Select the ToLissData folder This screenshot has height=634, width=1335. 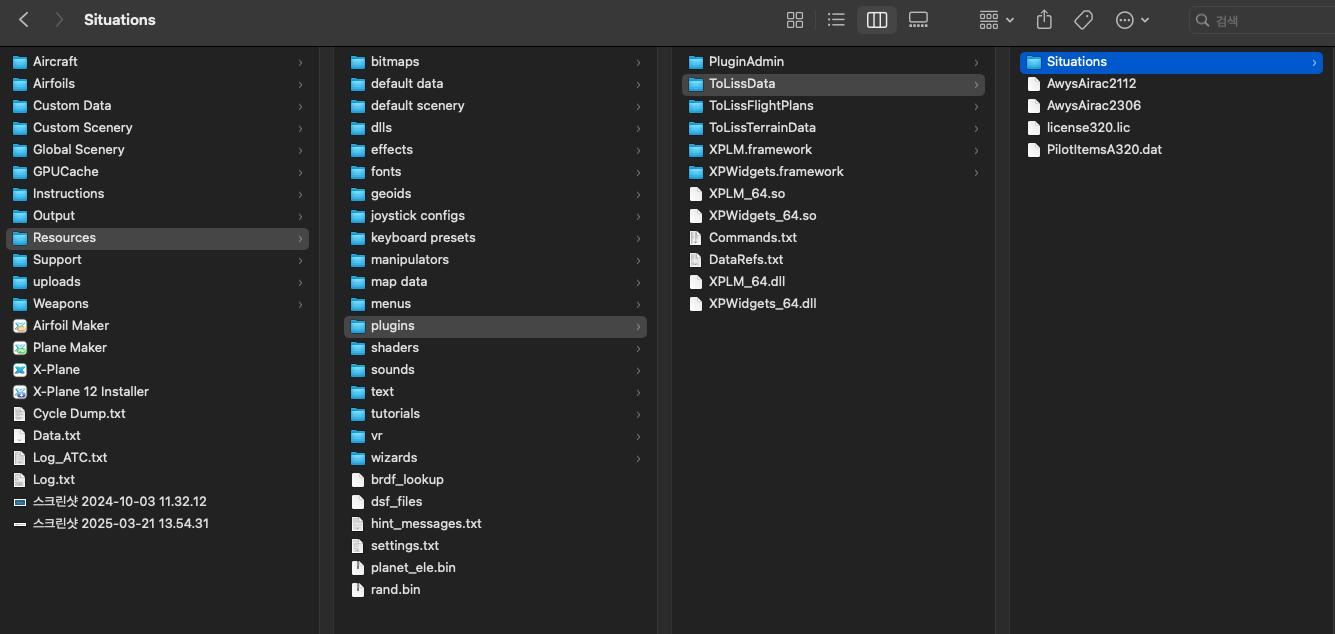pyautogui.click(x=833, y=84)
